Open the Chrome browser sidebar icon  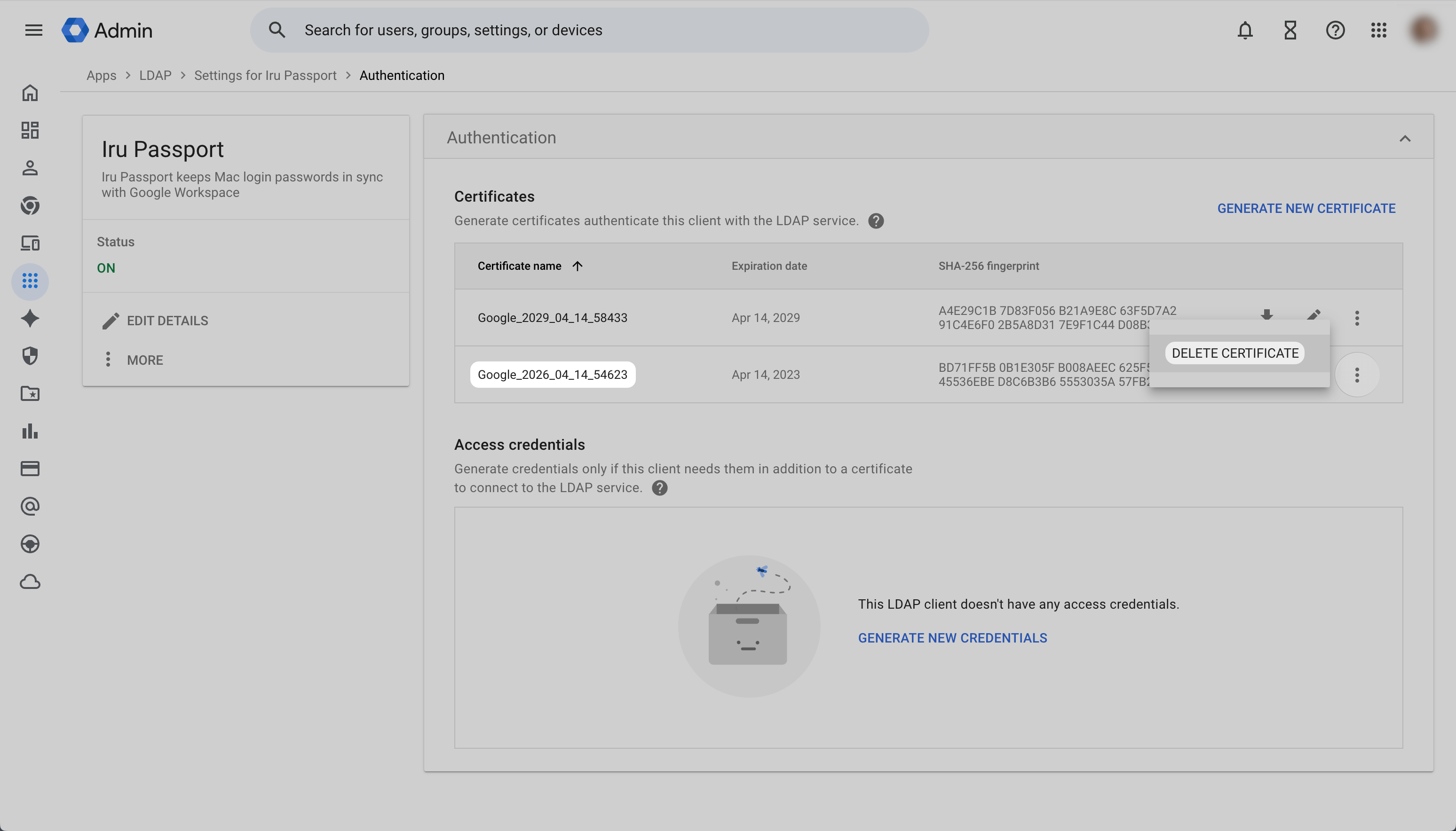point(30,205)
